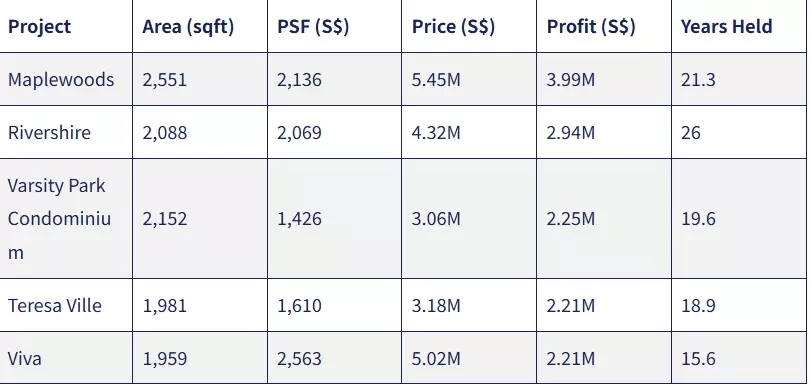Click Viva years held 15.6
Image resolution: width=810 pixels, height=384 pixels.
698,359
